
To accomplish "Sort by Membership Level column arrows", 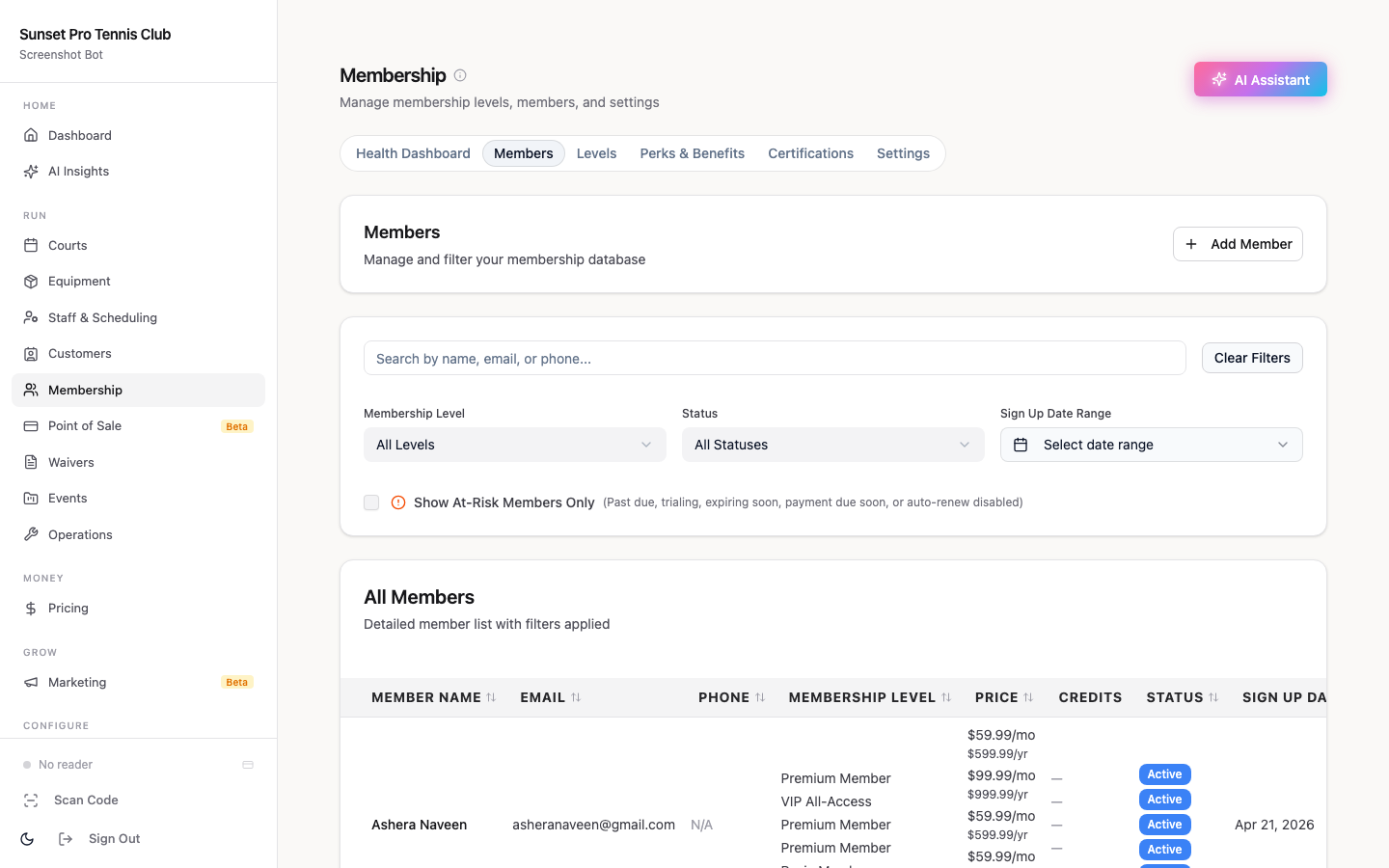I will [x=946, y=697].
